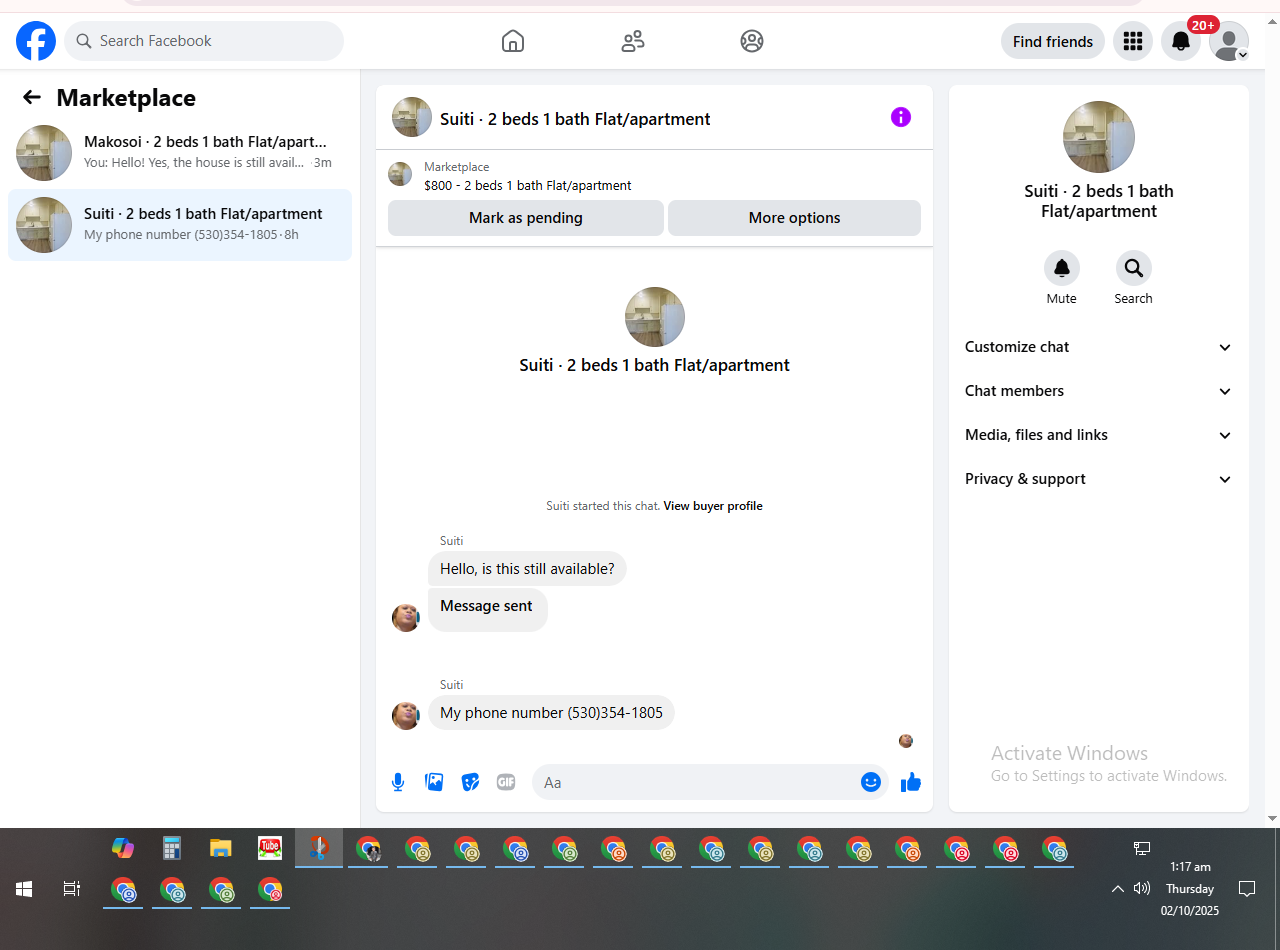
Task: Go back from Marketplace with the arrow
Action: (32, 97)
